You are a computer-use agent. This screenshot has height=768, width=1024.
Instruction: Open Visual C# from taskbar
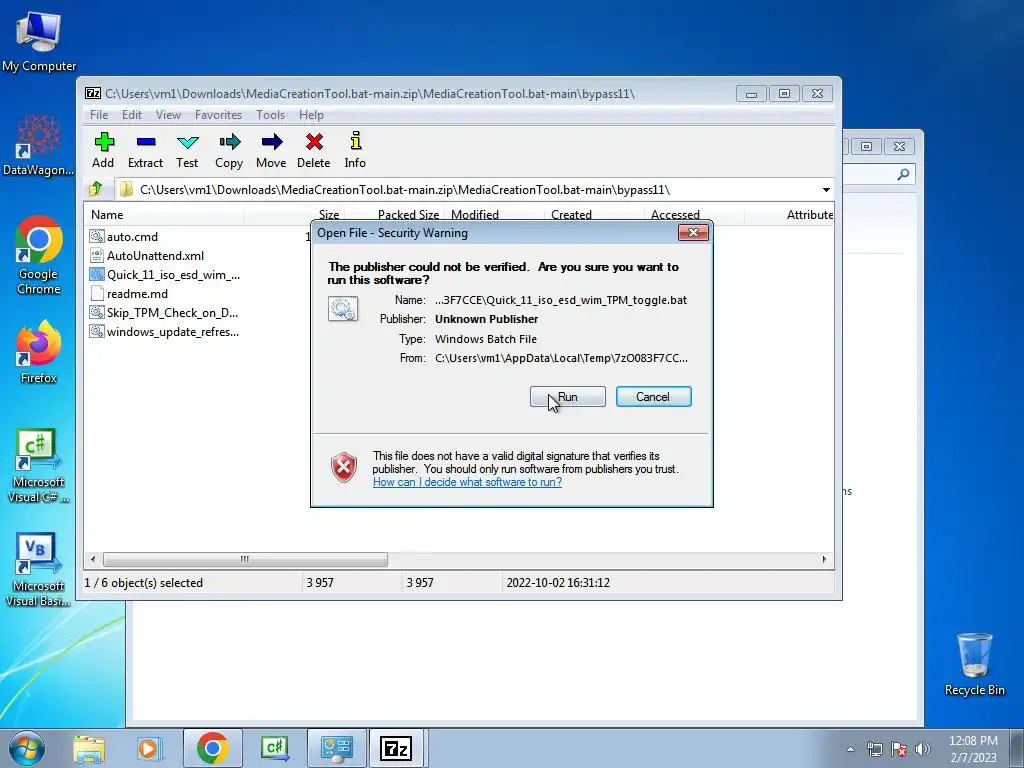pos(274,748)
